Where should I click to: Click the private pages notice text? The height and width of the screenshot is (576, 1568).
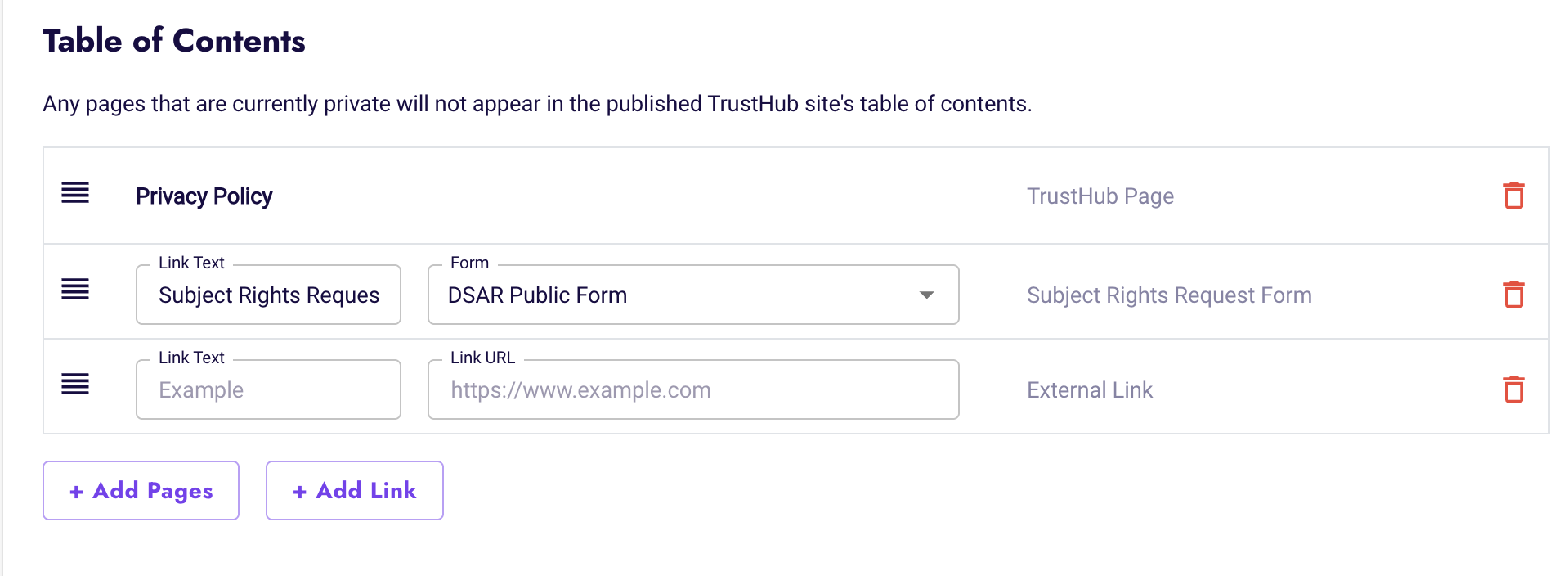(537, 104)
